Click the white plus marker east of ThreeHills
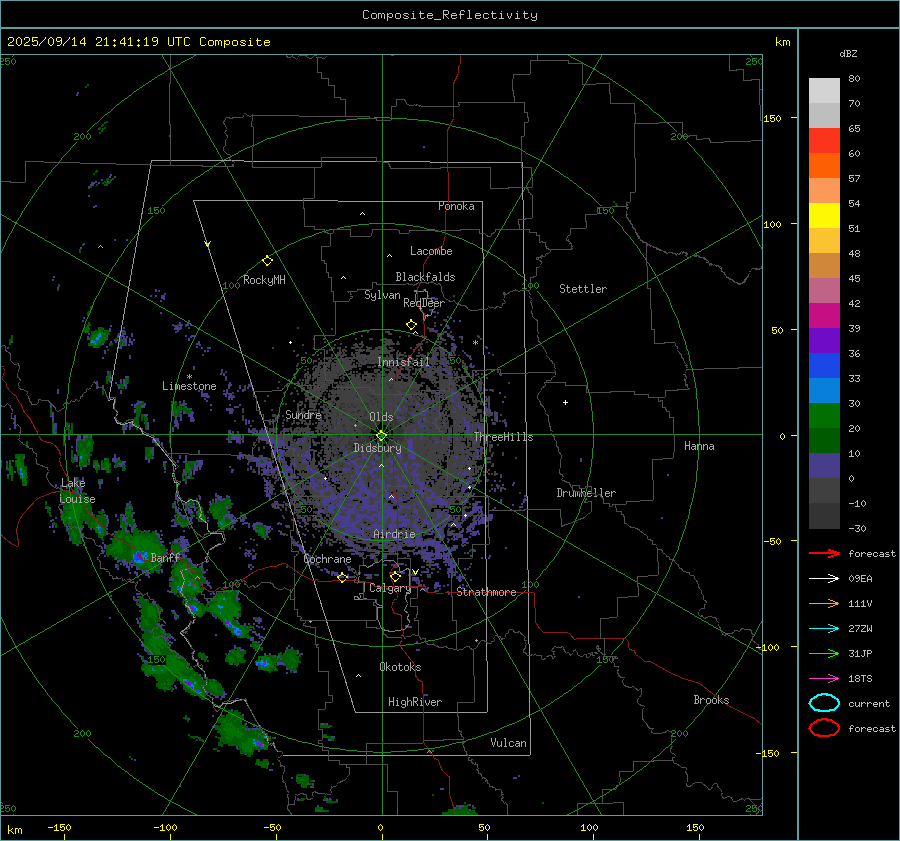 [x=565, y=402]
